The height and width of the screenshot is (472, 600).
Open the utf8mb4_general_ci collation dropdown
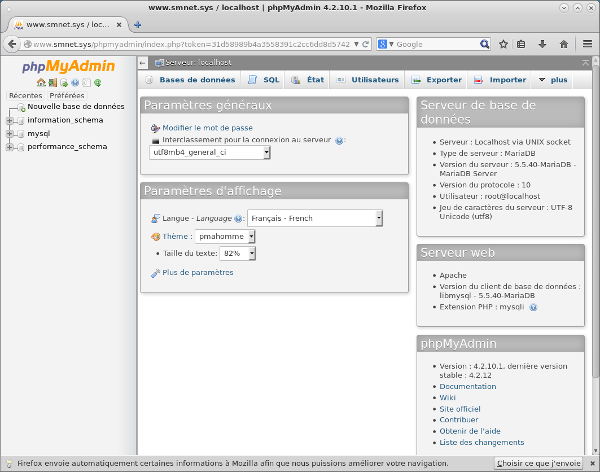coord(210,152)
